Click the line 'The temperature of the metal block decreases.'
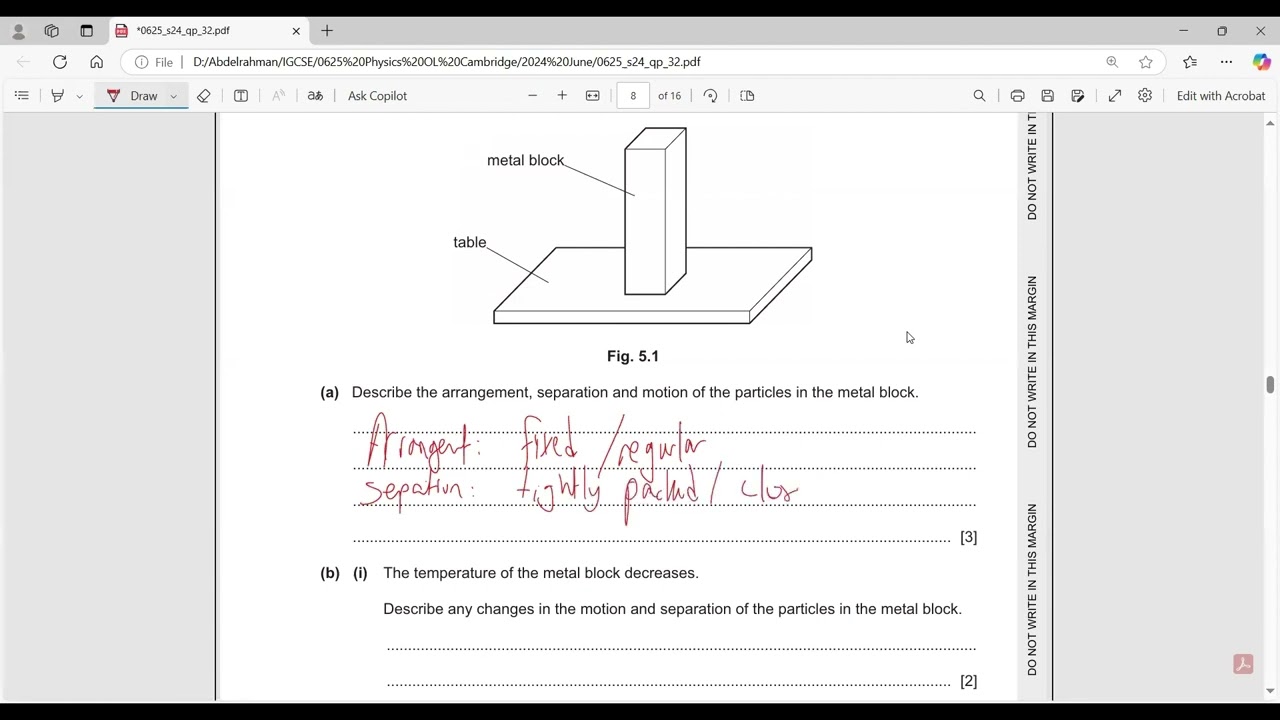 [x=541, y=573]
